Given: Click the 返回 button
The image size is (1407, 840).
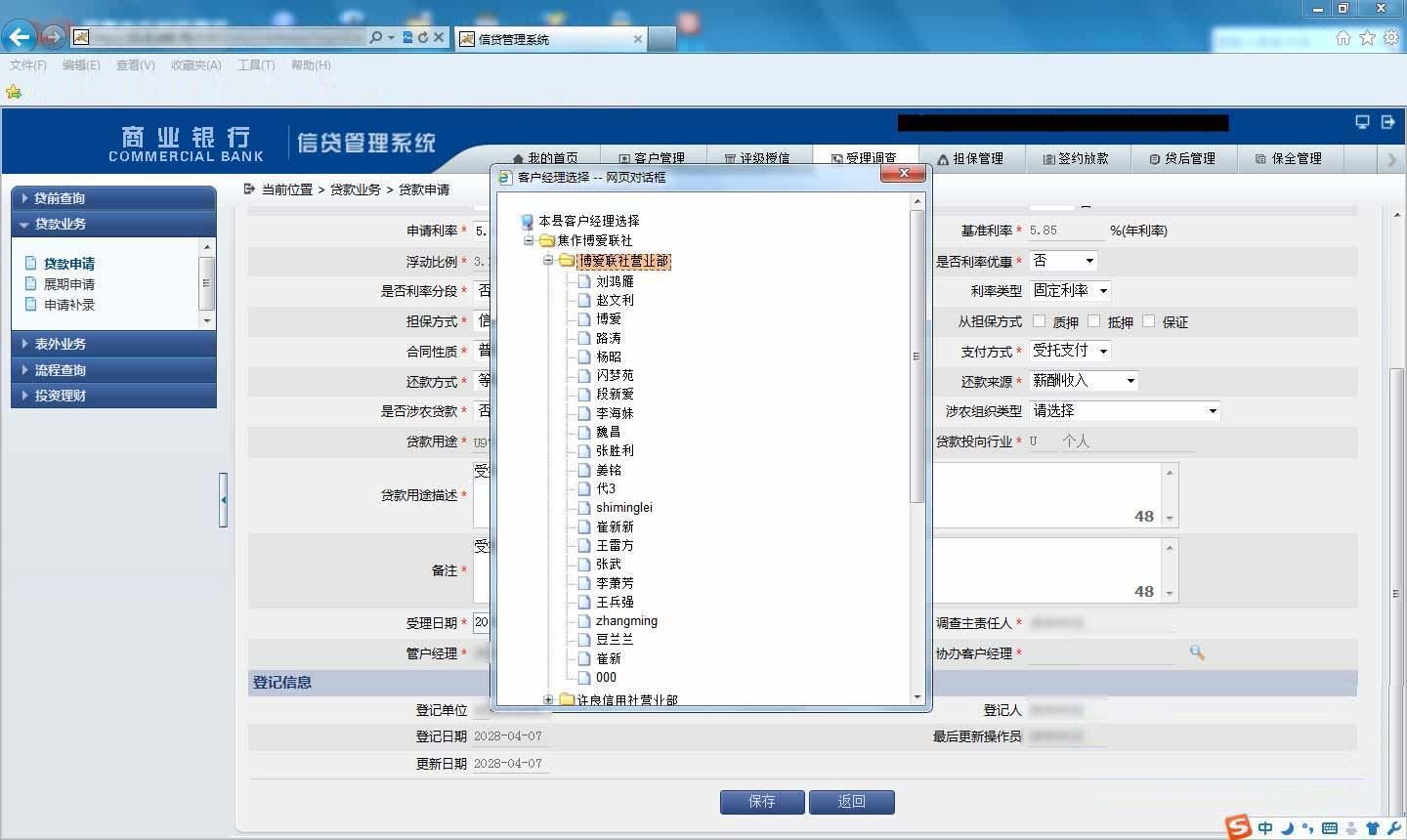Looking at the screenshot, I should 852,802.
